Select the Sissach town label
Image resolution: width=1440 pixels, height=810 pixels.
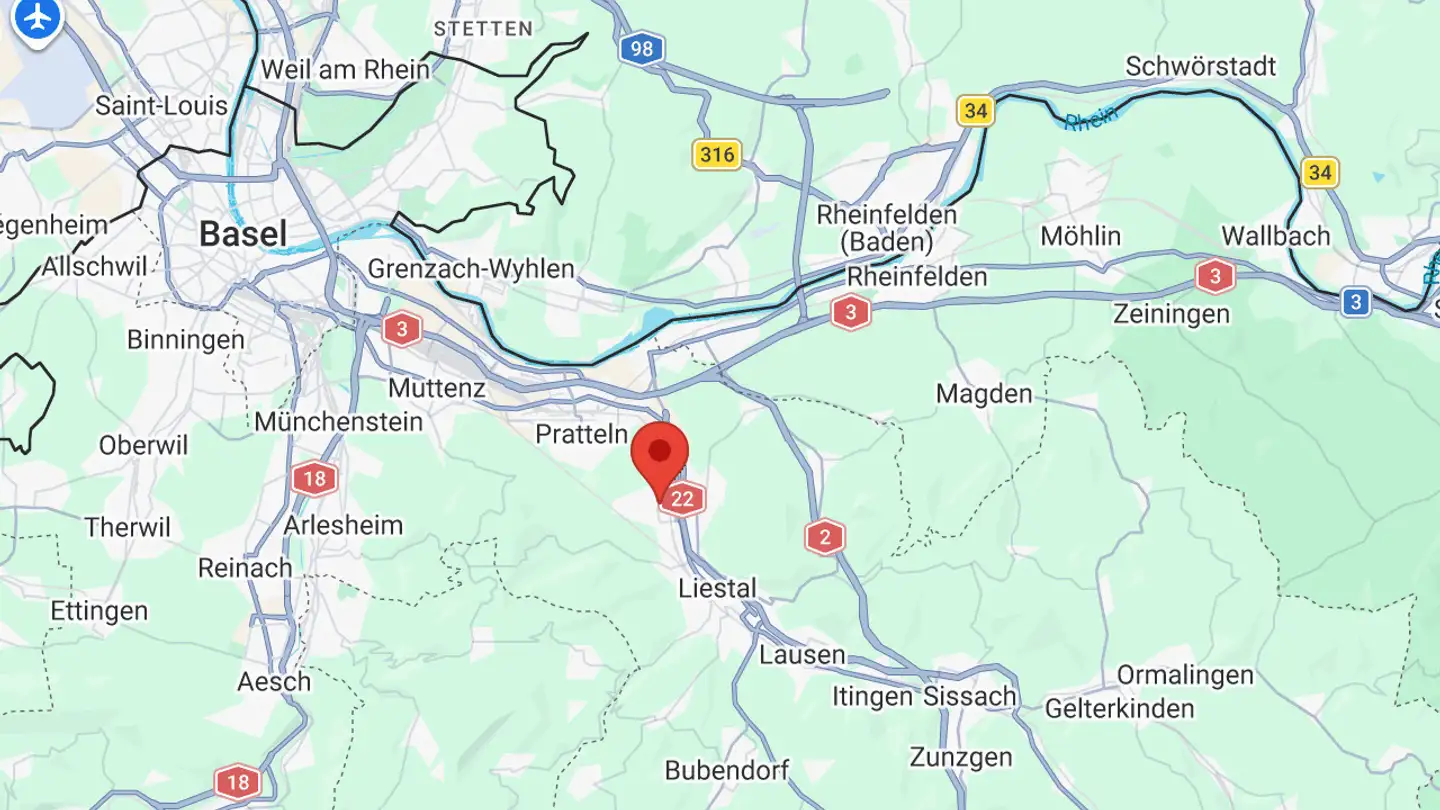coord(970,697)
